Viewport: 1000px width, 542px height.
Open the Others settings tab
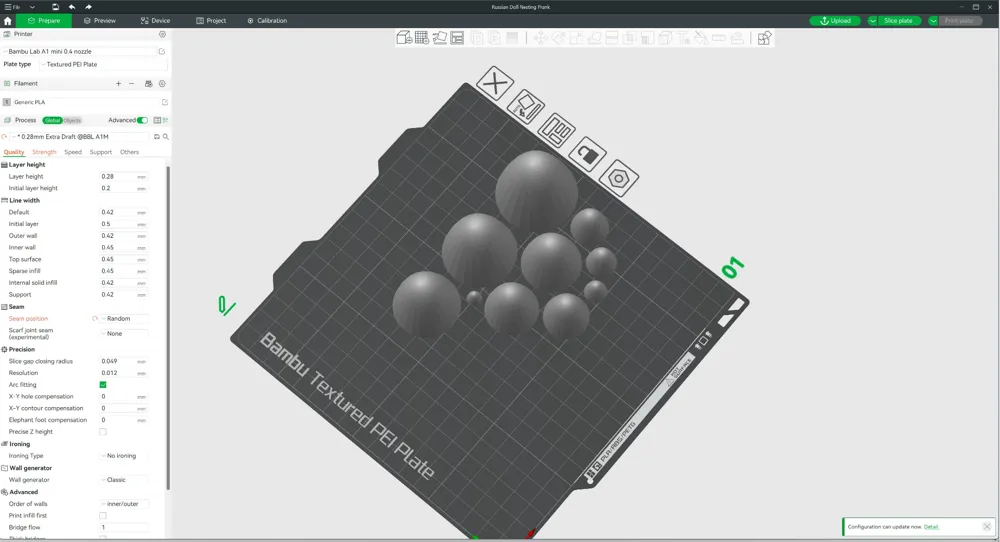pos(129,152)
